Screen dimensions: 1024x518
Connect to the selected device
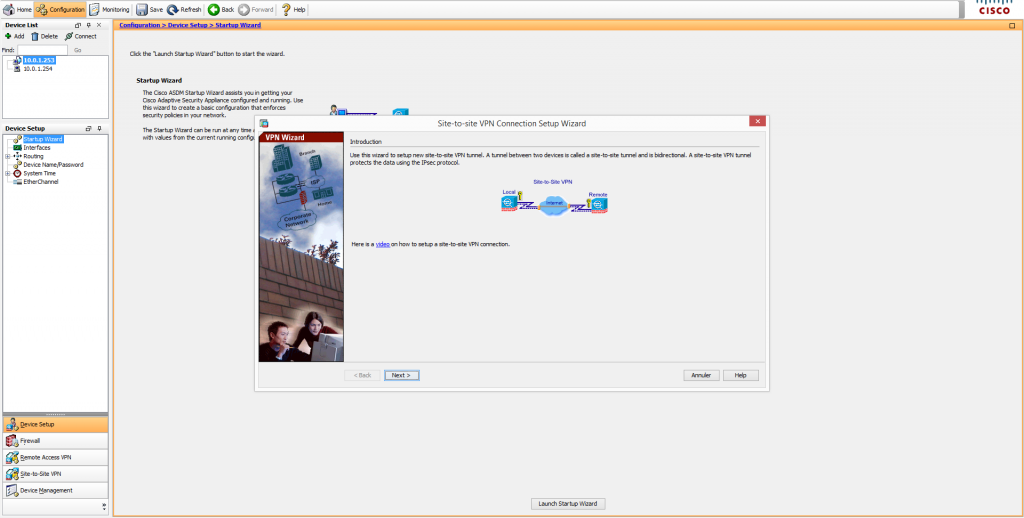pos(80,37)
